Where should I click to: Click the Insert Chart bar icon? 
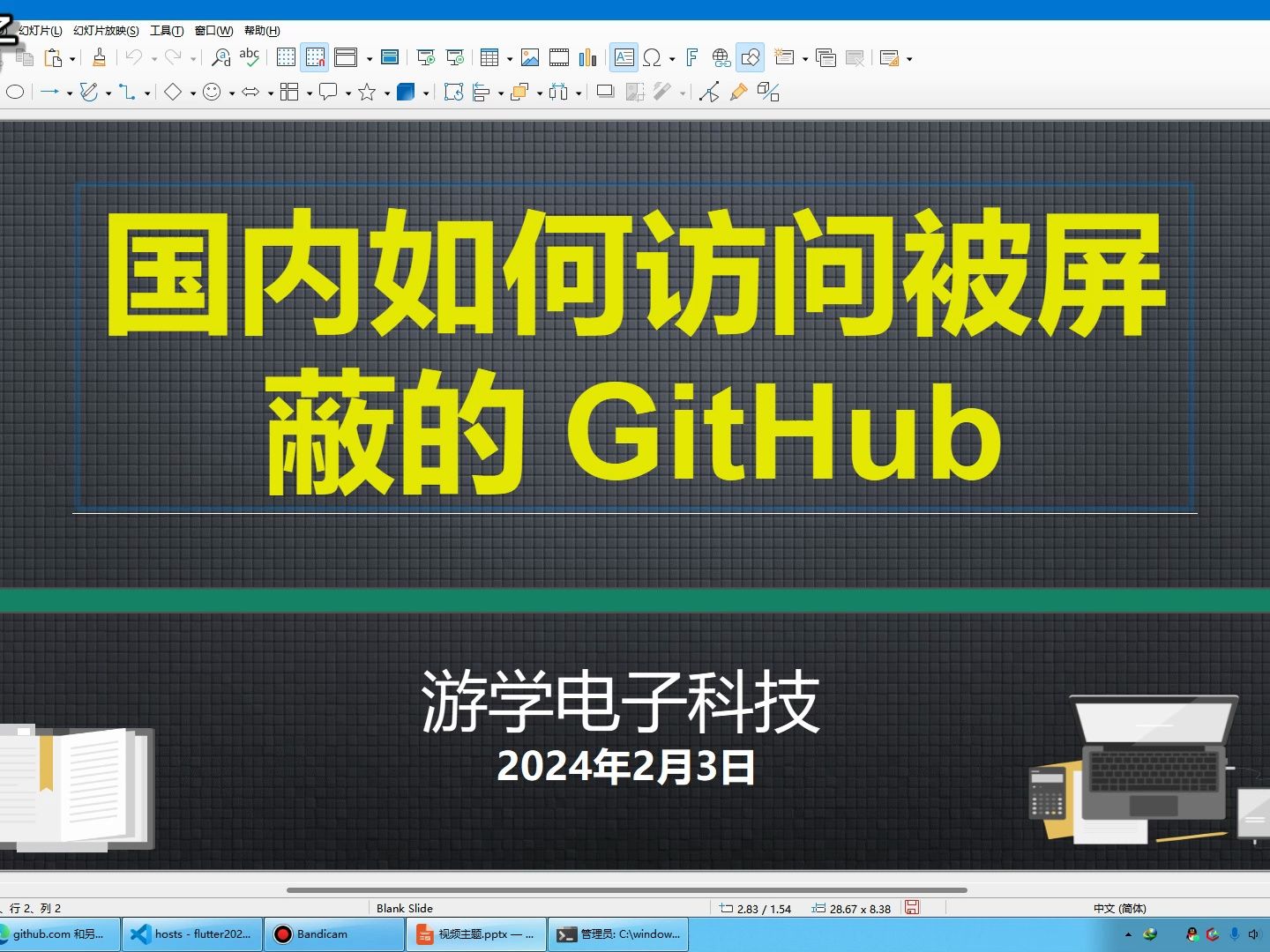(x=588, y=58)
